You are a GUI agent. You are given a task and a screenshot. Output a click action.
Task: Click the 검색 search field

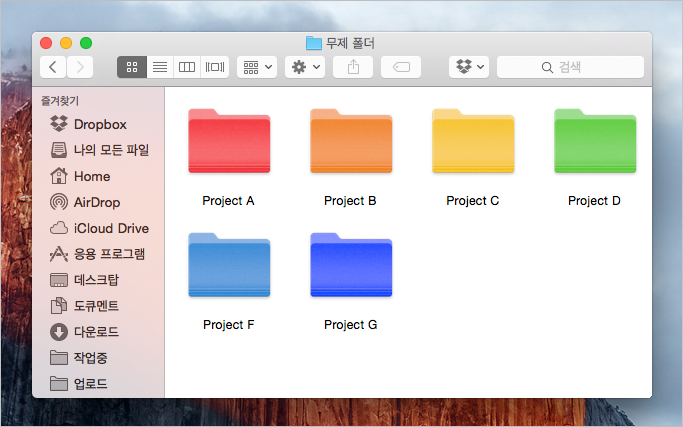[x=570, y=67]
